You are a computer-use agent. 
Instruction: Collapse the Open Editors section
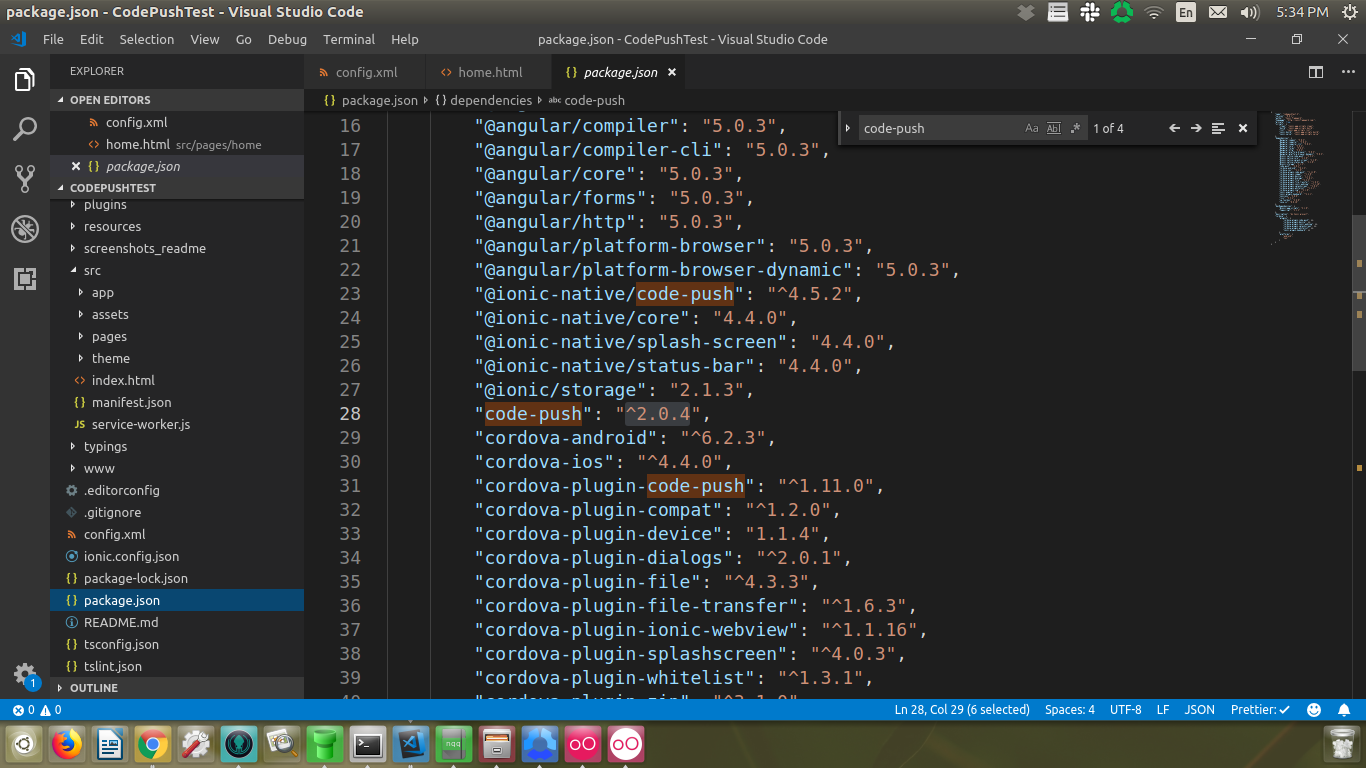click(177, 100)
